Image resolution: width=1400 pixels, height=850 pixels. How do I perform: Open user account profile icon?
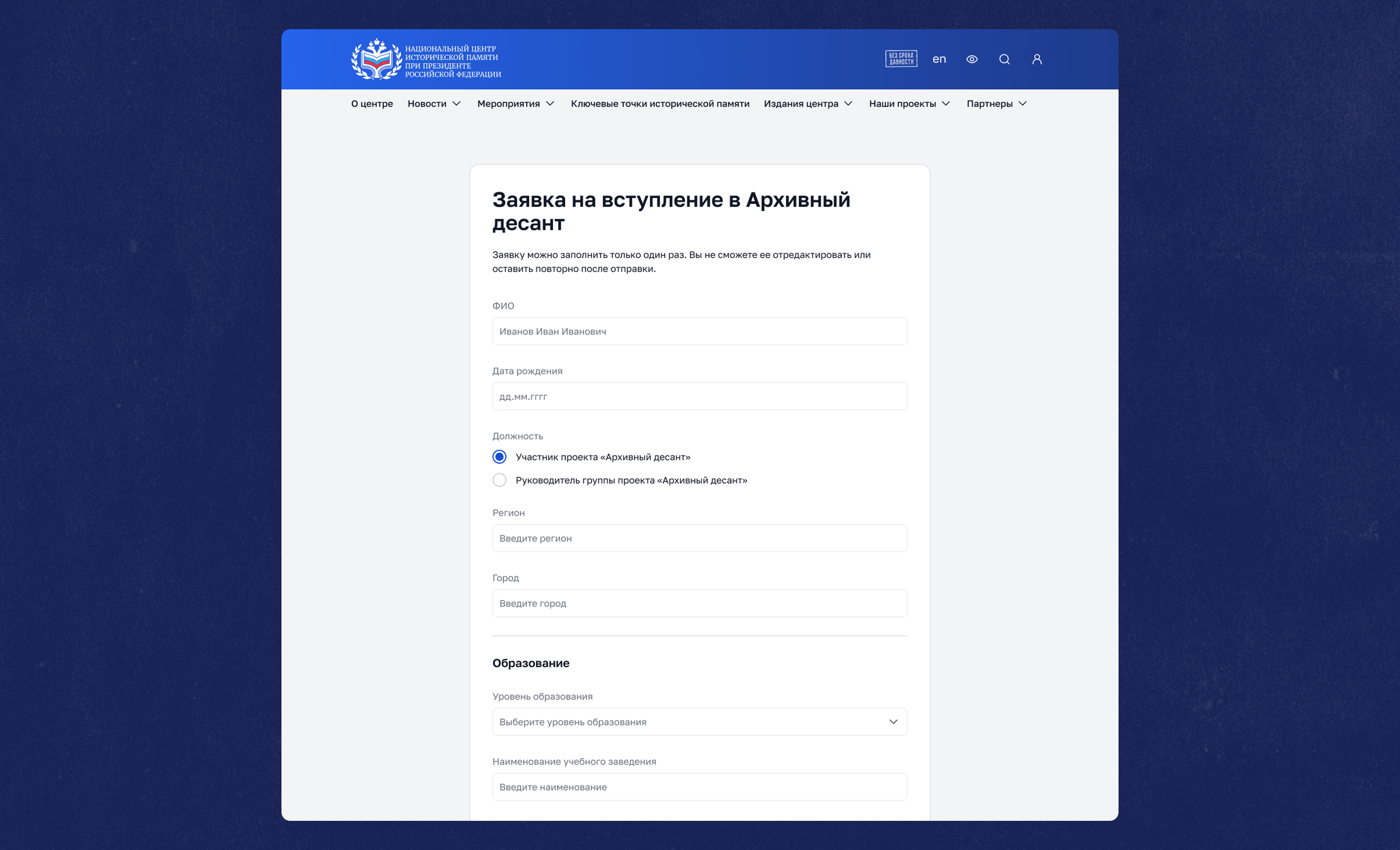1036,59
